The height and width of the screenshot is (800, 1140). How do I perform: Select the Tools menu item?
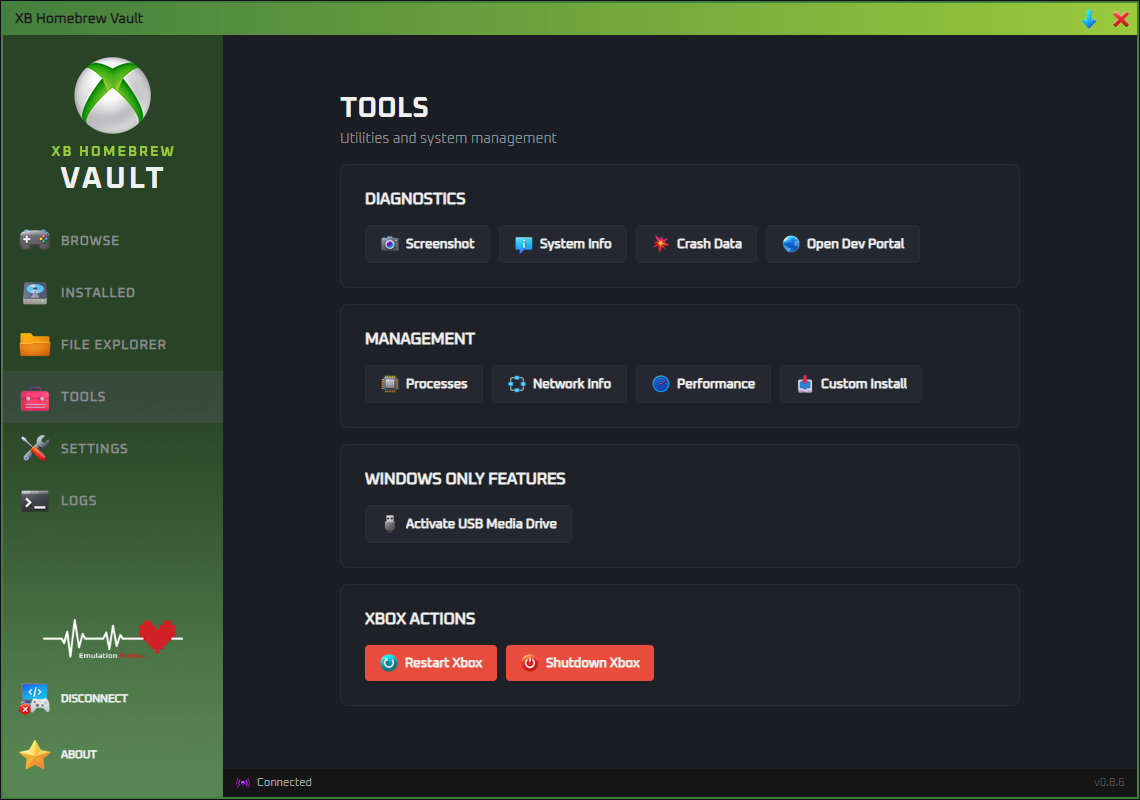[113, 396]
